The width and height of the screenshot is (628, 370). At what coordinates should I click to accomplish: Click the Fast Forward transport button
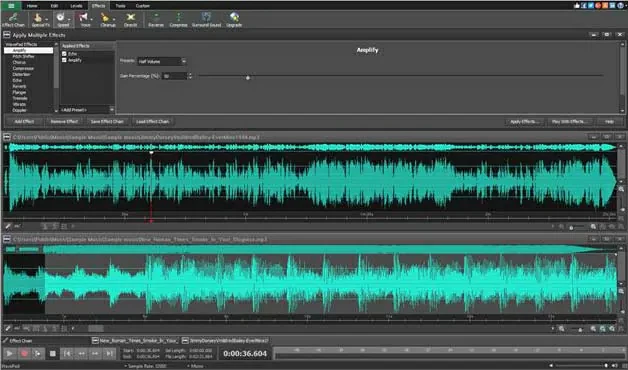pyautogui.click(x=95, y=353)
